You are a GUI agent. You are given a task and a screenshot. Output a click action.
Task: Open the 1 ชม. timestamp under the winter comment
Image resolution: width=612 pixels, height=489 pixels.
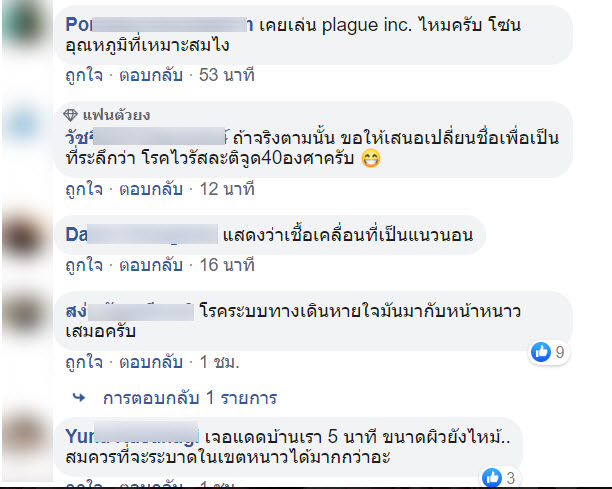(219, 363)
